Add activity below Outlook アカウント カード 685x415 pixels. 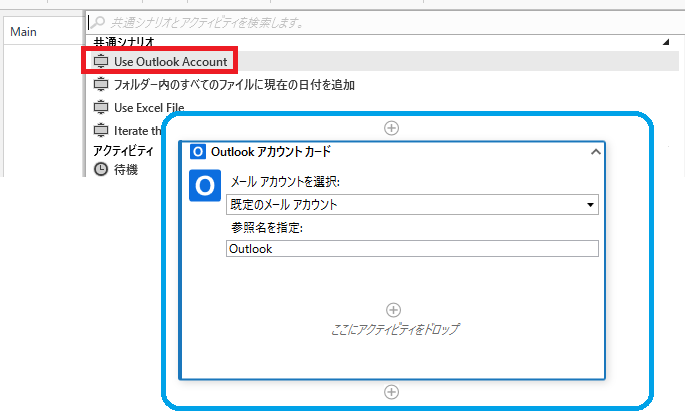pos(391,392)
